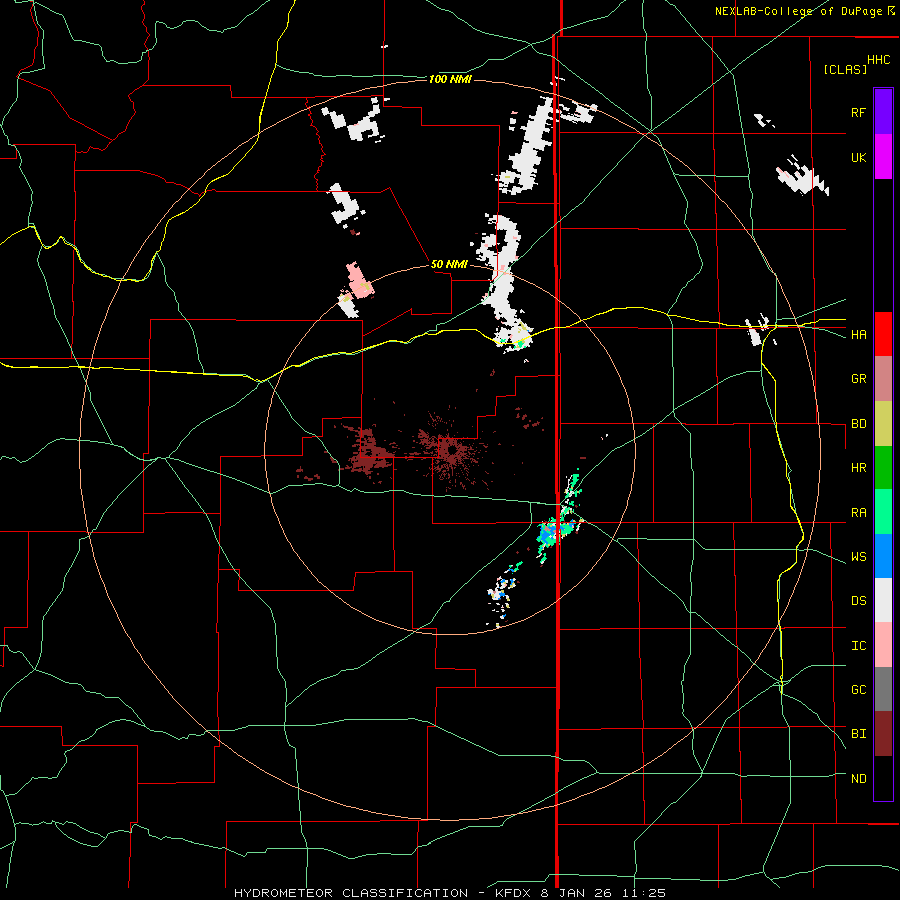Image resolution: width=900 pixels, height=900 pixels.
Task: Click the "IC" legend label
Action: coord(858,646)
